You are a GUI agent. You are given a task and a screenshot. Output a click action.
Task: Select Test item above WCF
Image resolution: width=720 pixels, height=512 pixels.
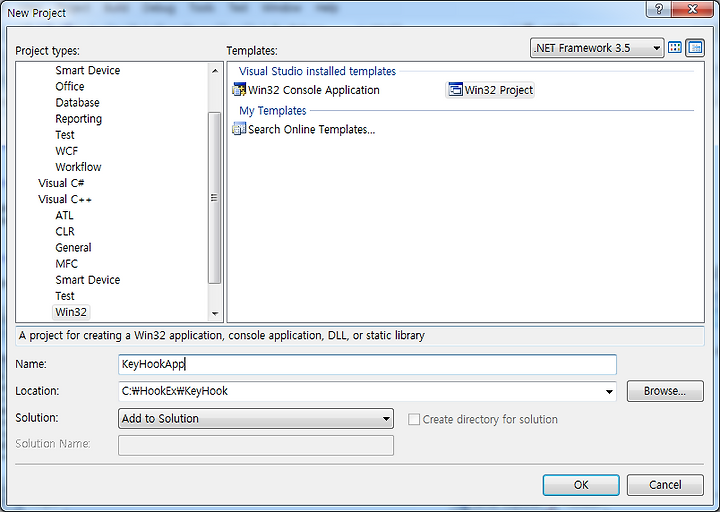click(x=65, y=135)
